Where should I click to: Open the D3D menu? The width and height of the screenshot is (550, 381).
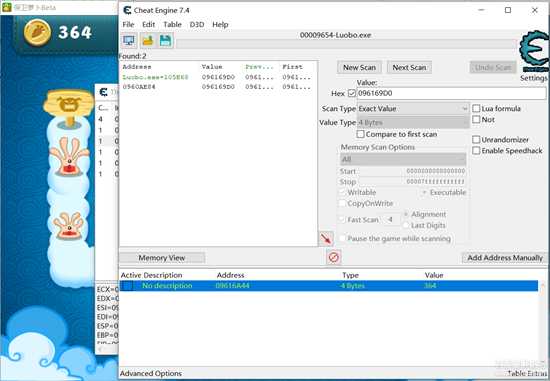point(197,25)
